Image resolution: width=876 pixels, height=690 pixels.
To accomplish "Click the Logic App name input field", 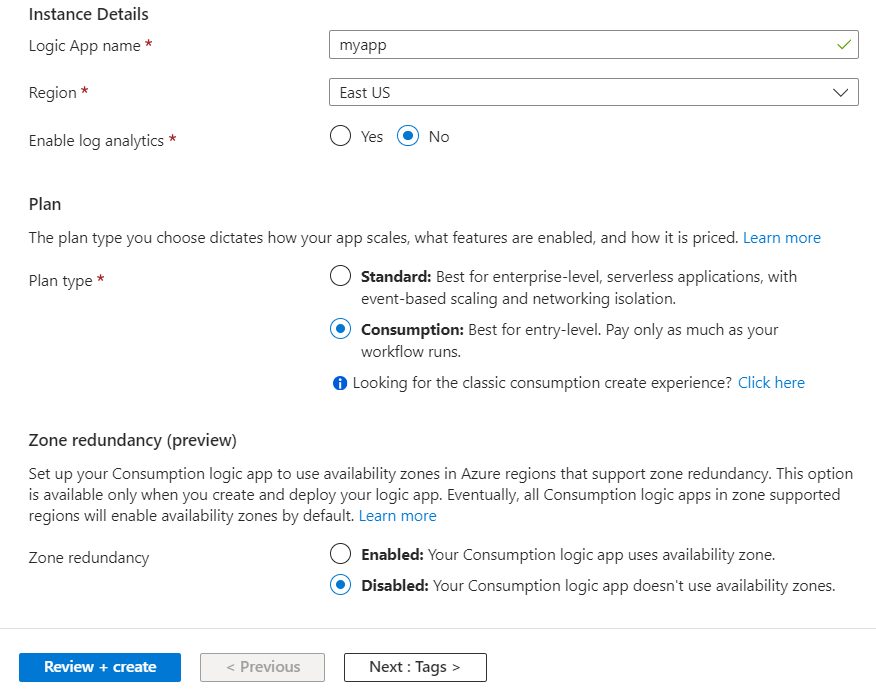I will [x=580, y=45].
